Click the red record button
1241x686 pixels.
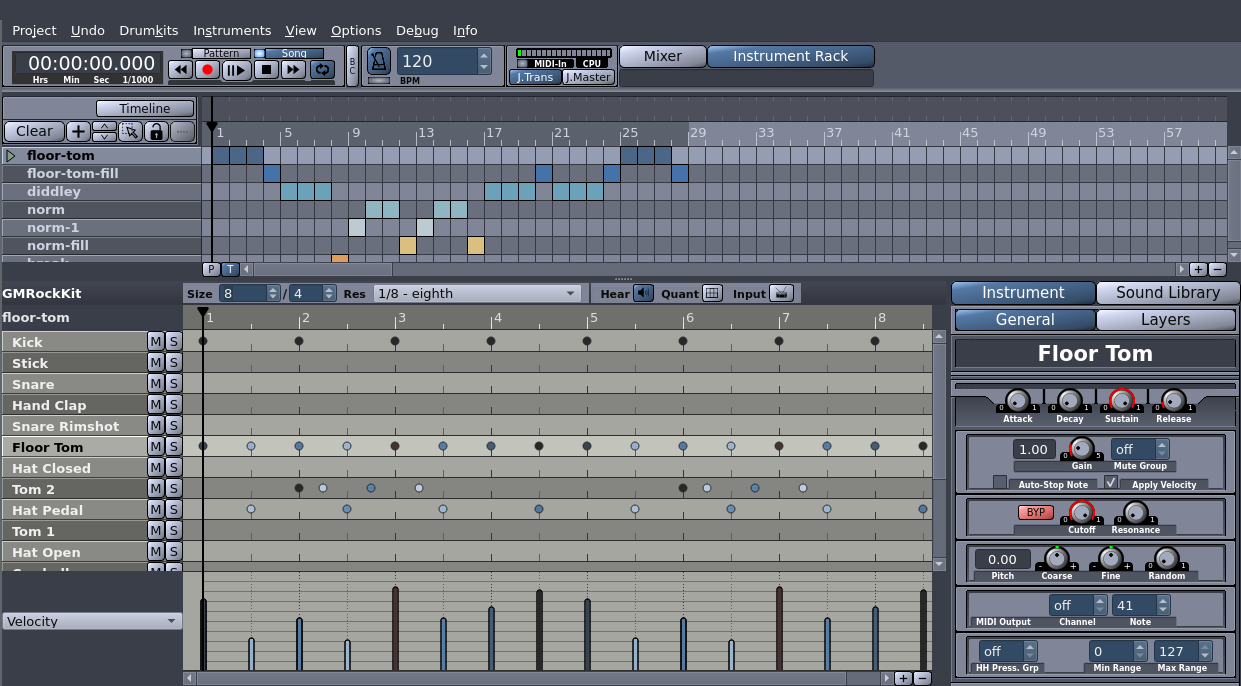point(208,69)
